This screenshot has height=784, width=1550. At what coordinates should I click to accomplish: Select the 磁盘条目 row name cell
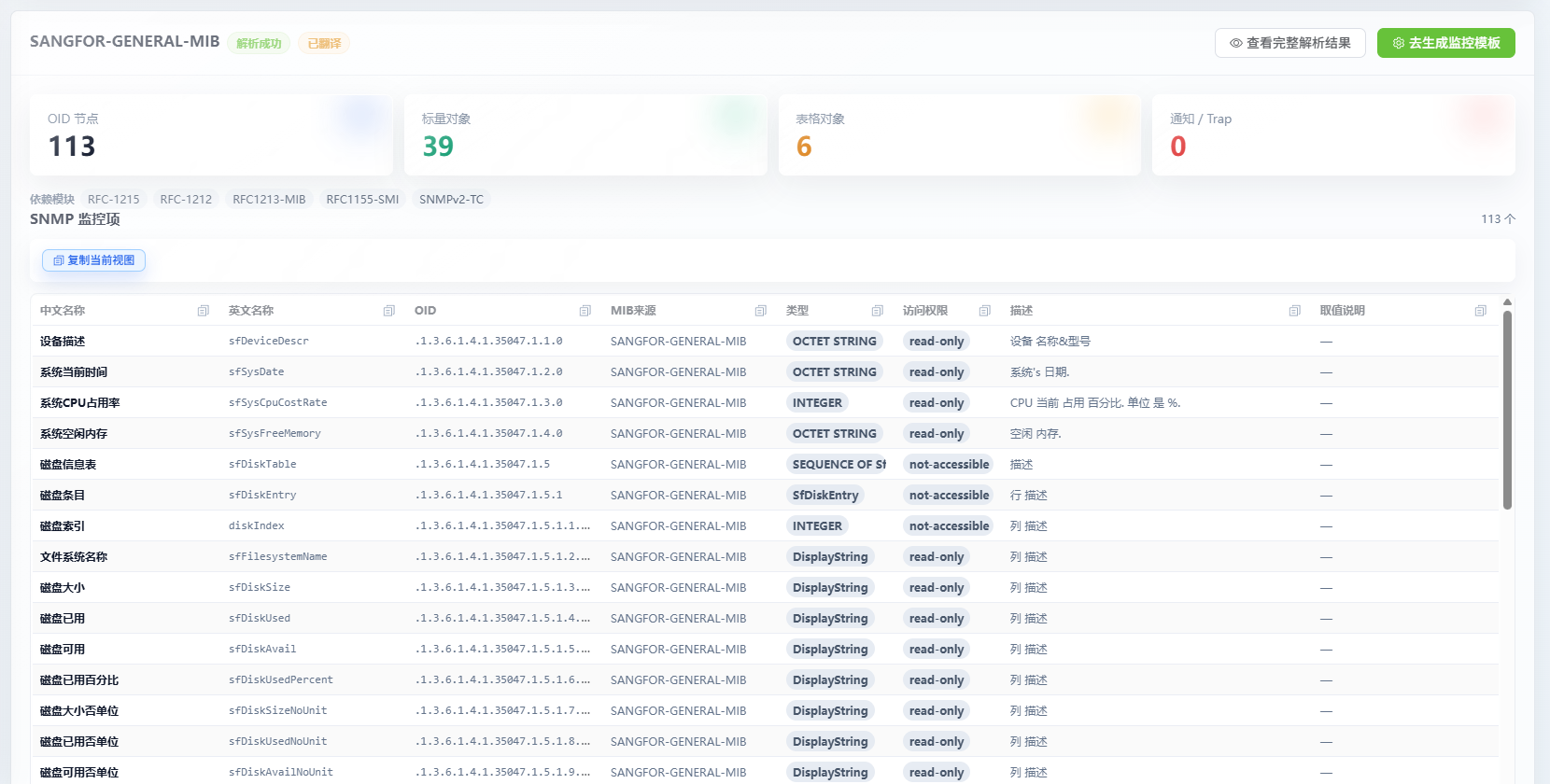(63, 496)
